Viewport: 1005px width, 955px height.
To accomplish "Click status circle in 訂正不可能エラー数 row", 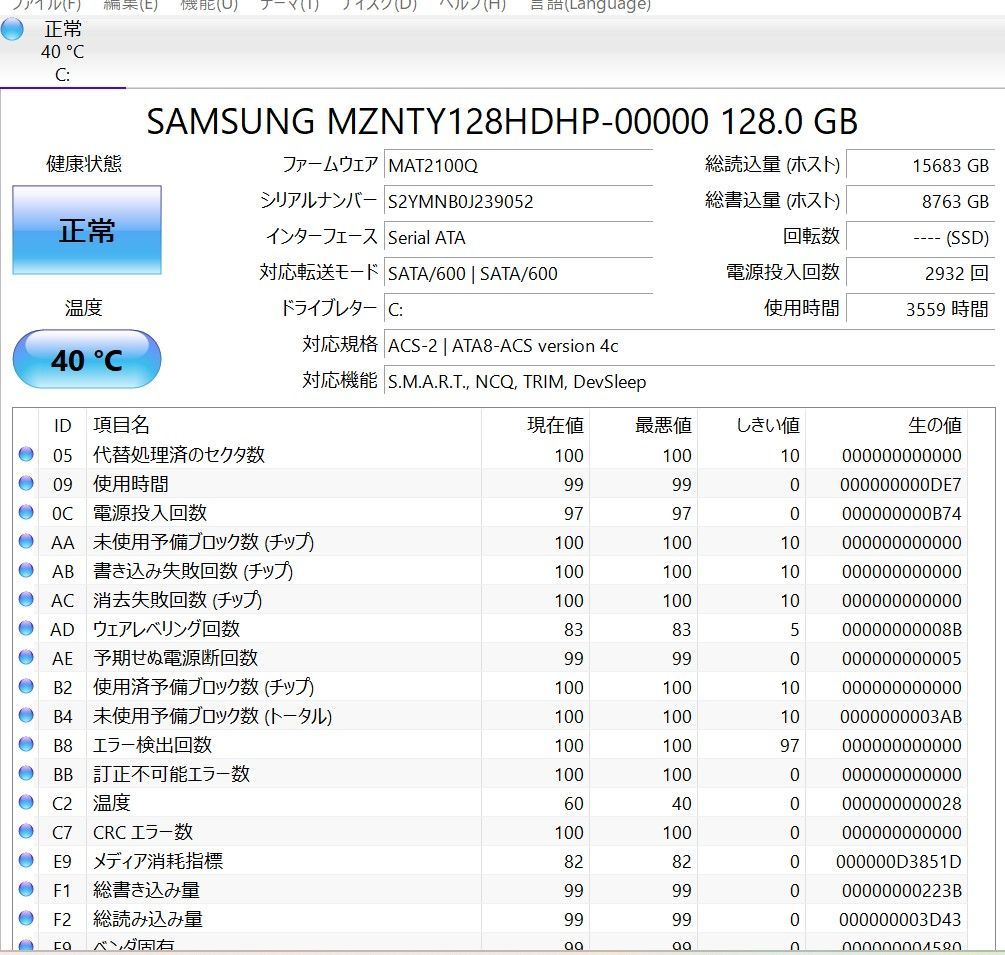I will pos(26,774).
